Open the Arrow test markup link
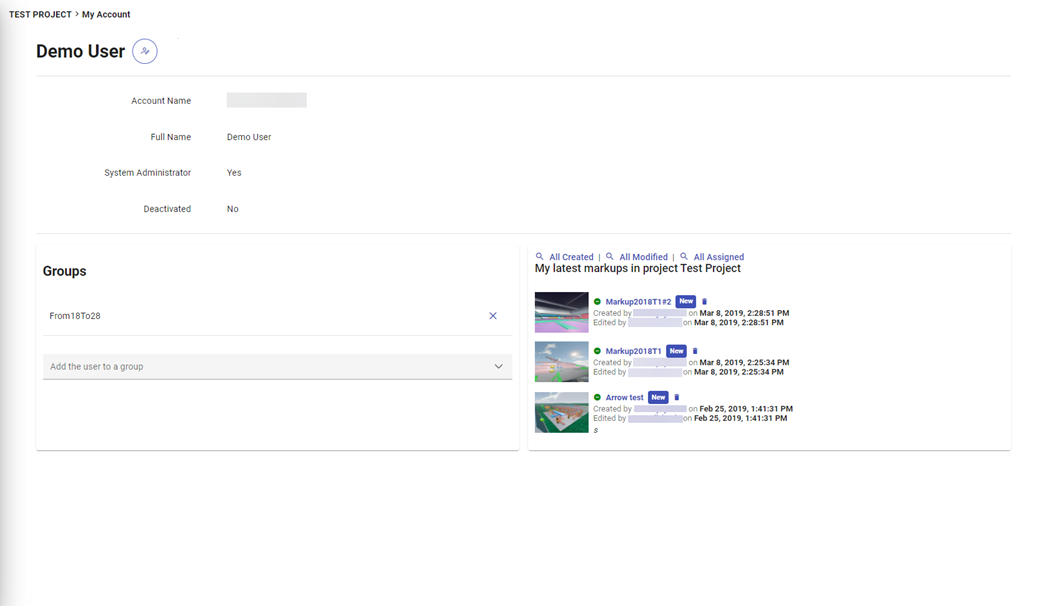 (624, 397)
